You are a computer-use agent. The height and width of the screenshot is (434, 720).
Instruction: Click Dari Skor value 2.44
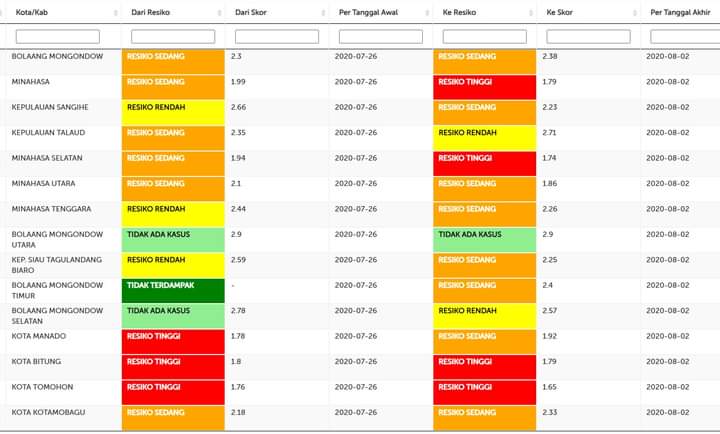tap(238, 209)
